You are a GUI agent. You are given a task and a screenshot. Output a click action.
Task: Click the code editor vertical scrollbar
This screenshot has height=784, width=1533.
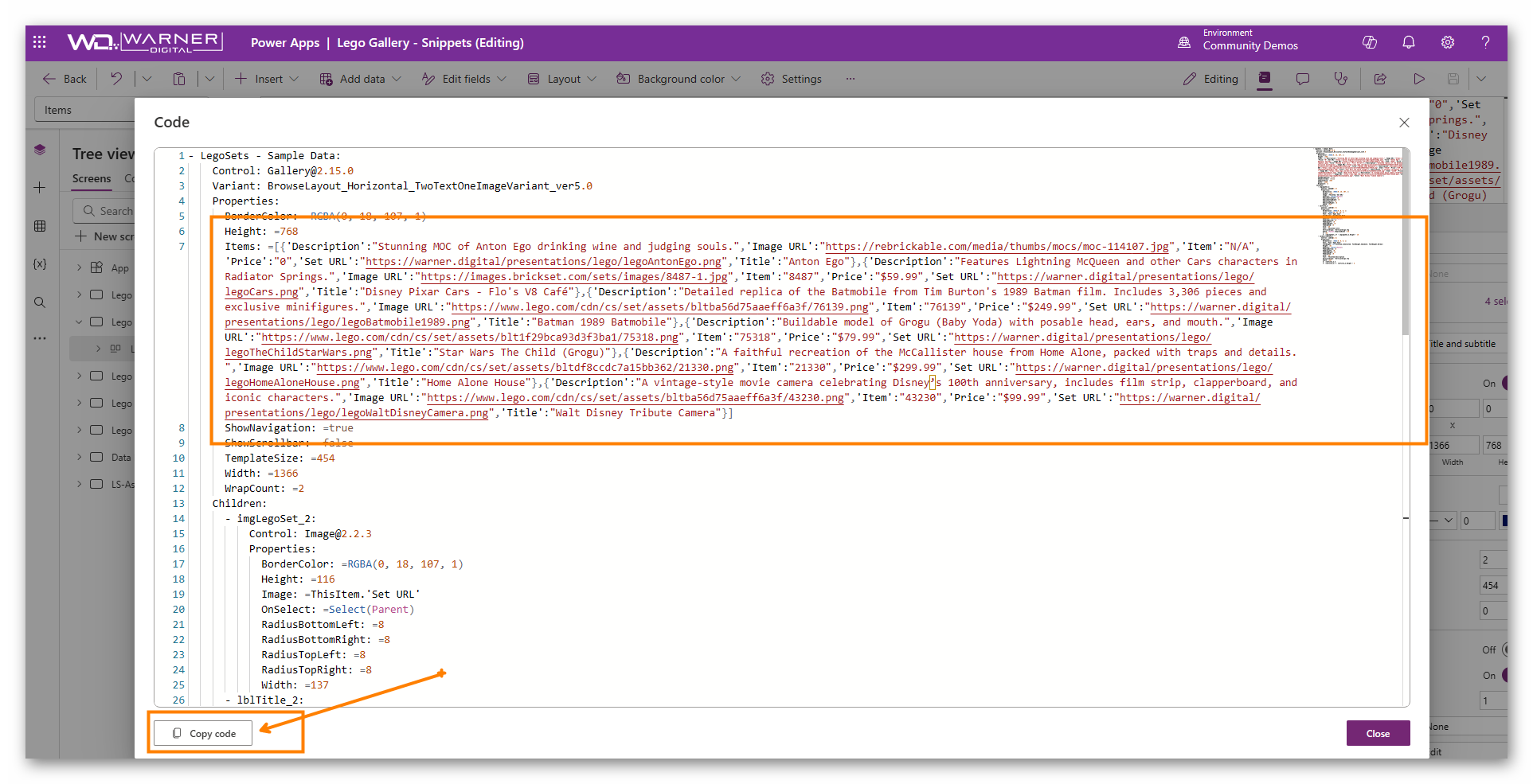tap(1406, 241)
